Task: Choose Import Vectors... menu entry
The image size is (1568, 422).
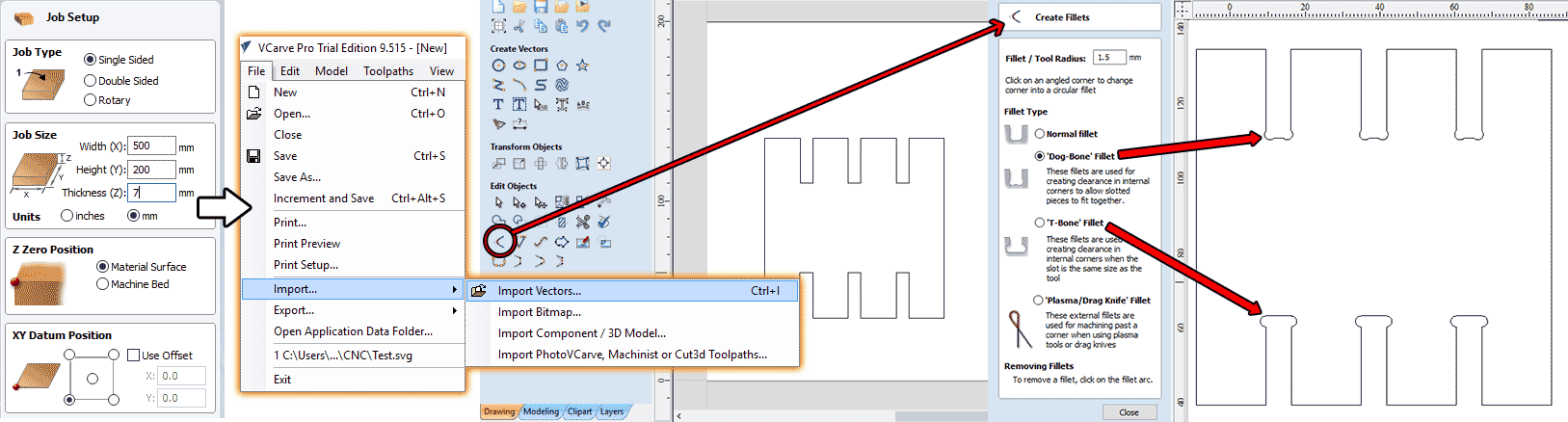Action: (x=632, y=291)
